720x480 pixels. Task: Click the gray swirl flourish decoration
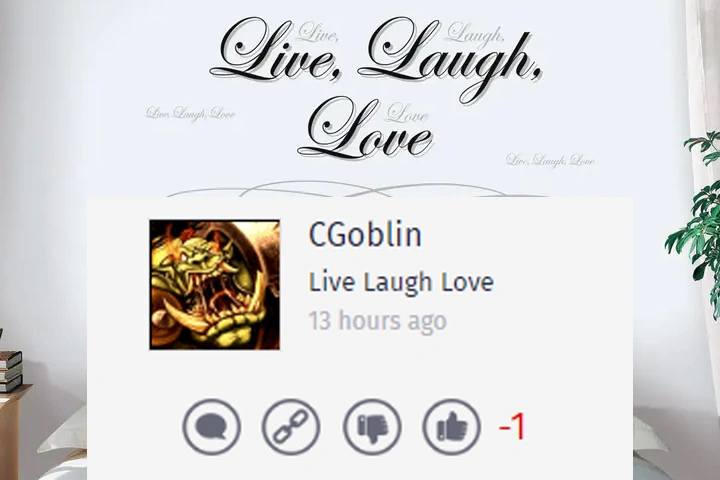point(358,189)
